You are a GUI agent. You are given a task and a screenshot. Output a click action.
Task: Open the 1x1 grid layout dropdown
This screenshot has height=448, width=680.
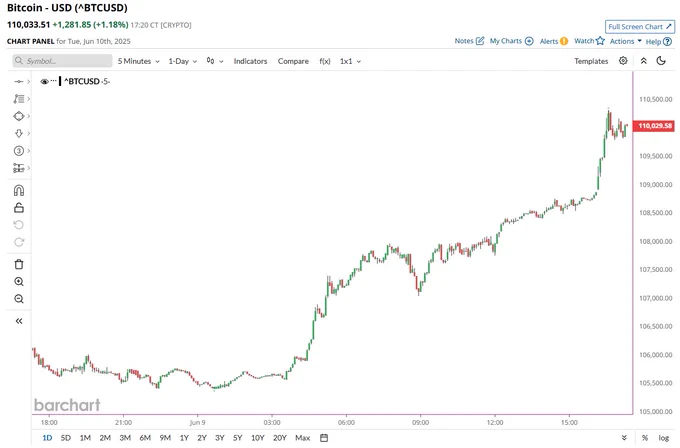click(x=350, y=61)
